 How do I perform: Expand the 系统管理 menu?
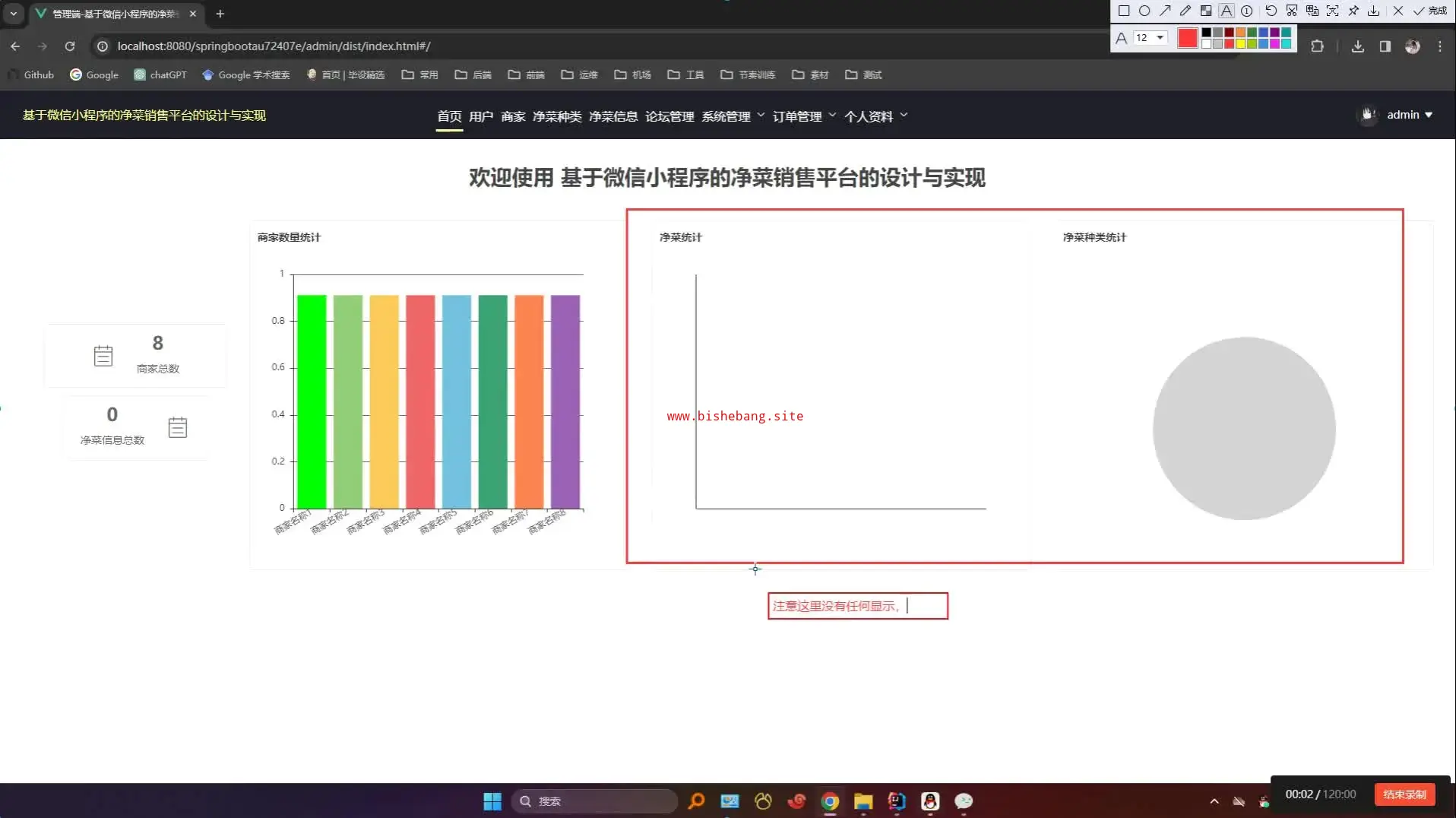(733, 116)
